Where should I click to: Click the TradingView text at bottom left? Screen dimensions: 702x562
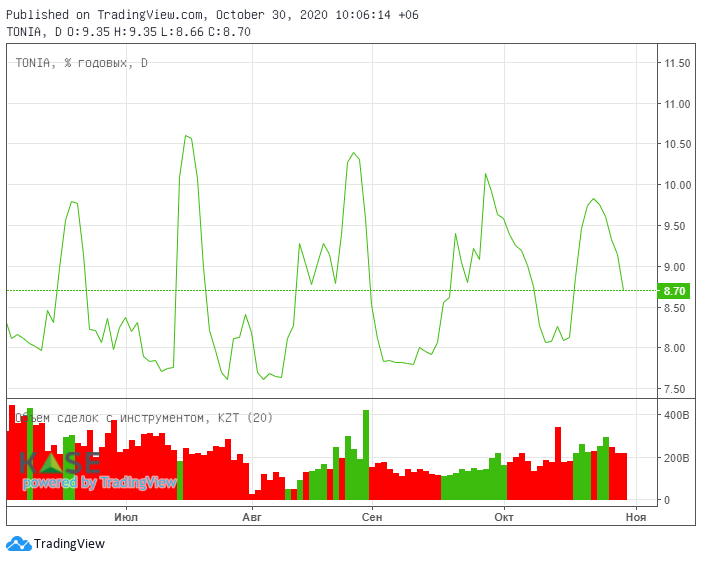point(69,544)
